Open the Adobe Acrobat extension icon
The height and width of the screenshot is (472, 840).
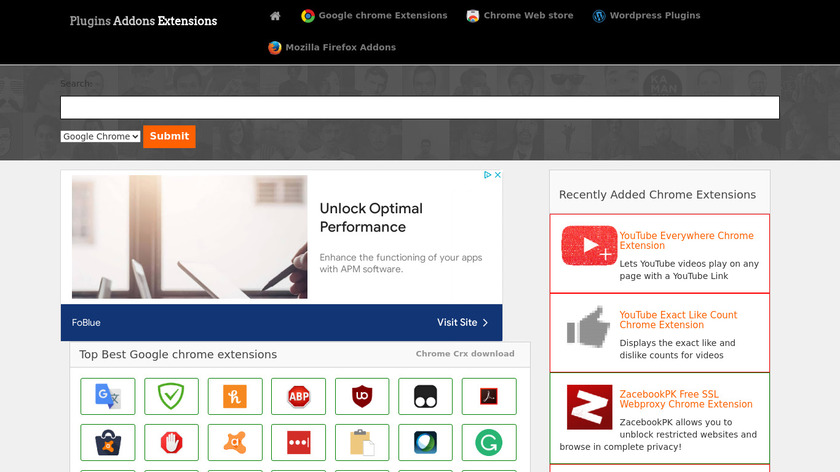[489, 396]
